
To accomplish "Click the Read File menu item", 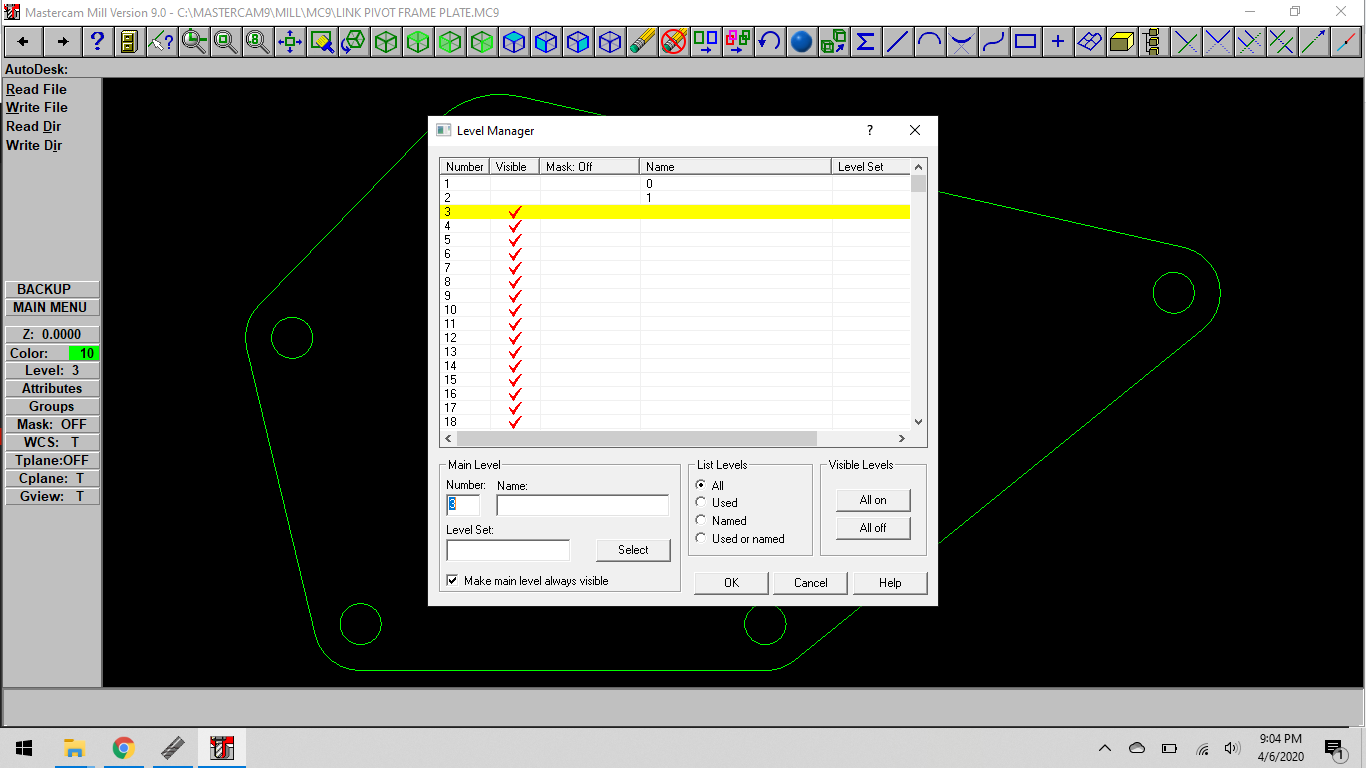I will [x=37, y=89].
